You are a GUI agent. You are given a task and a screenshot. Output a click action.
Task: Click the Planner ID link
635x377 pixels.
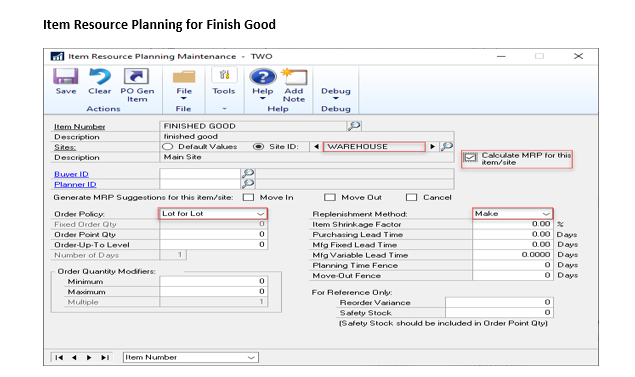pyautogui.click(x=75, y=184)
